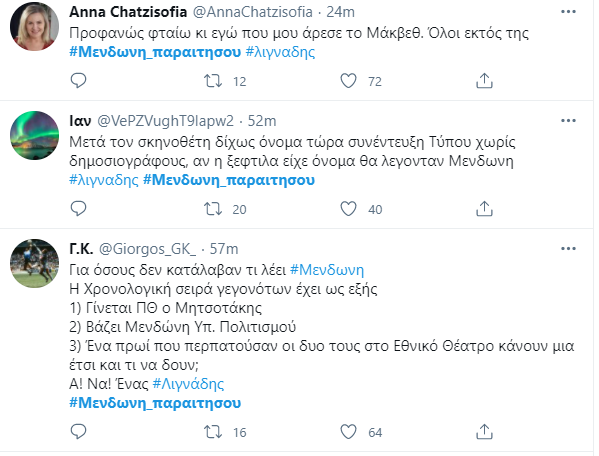
Task: Retweet Ιαν's tweet with 20 retweets
Action: pos(213,209)
